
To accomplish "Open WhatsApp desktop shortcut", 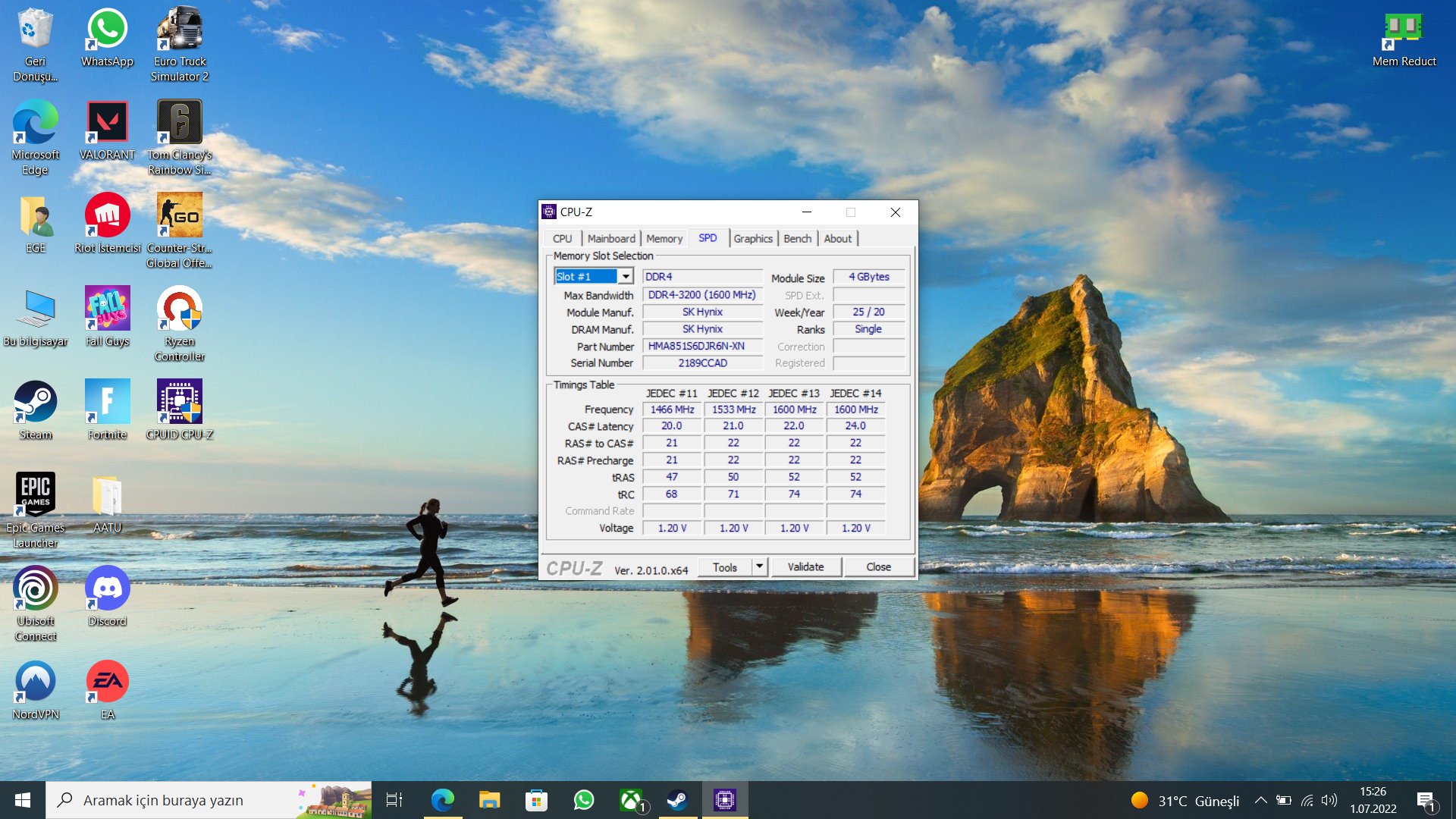I will pyautogui.click(x=107, y=38).
